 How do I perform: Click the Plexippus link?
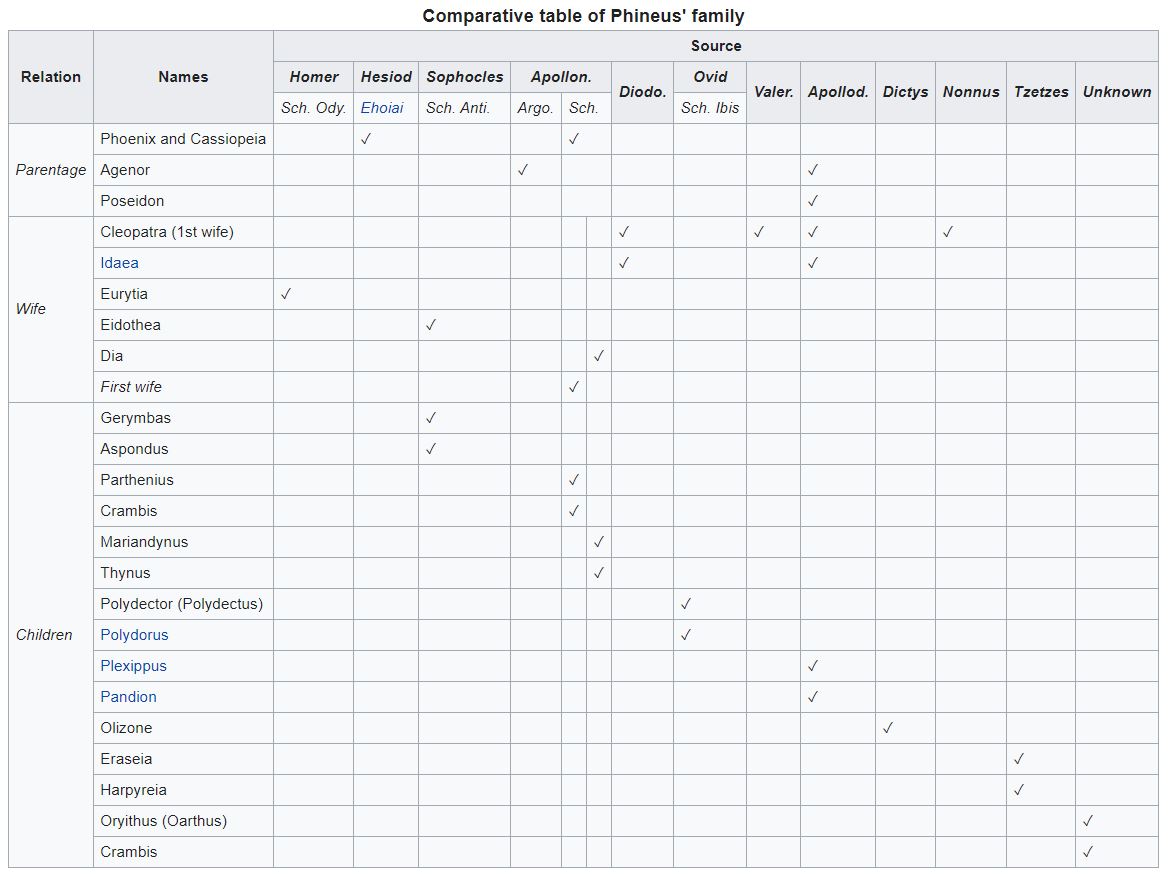[x=133, y=666]
